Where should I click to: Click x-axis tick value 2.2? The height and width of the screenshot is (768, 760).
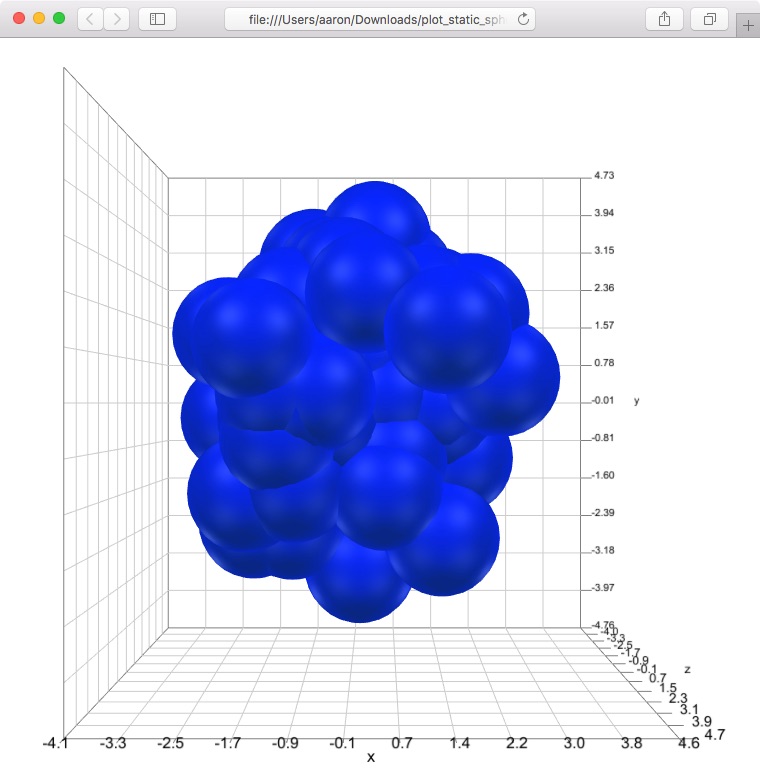pos(517,743)
